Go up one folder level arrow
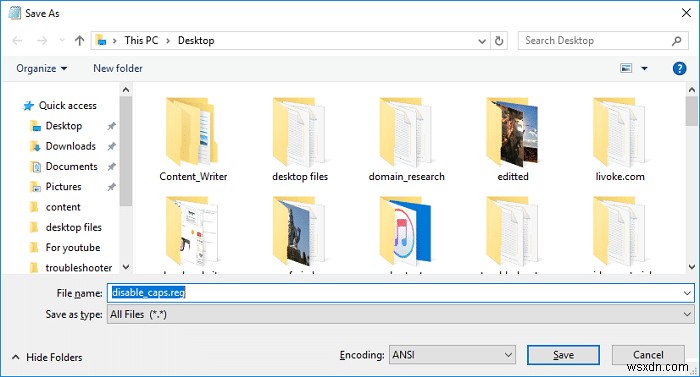Image resolution: width=700 pixels, height=377 pixels. click(79, 41)
